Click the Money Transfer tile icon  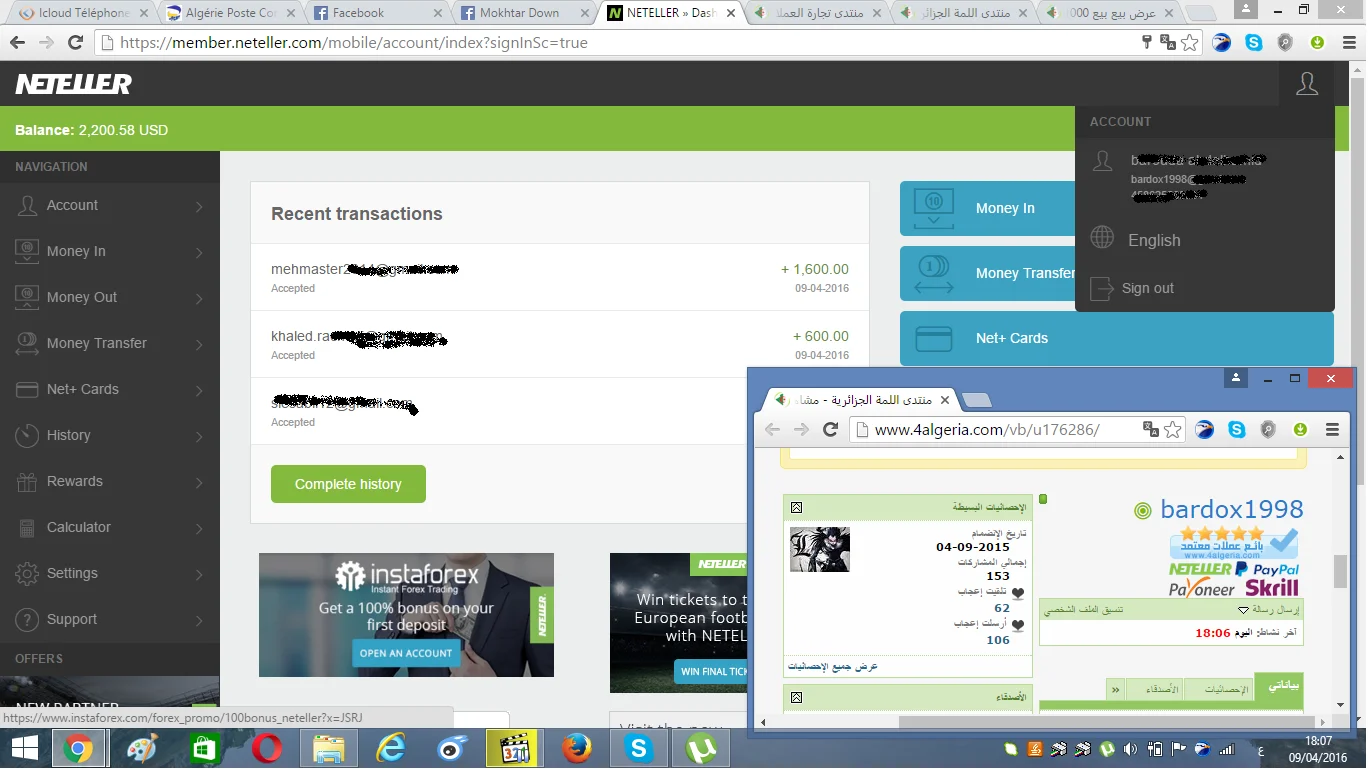pos(933,273)
